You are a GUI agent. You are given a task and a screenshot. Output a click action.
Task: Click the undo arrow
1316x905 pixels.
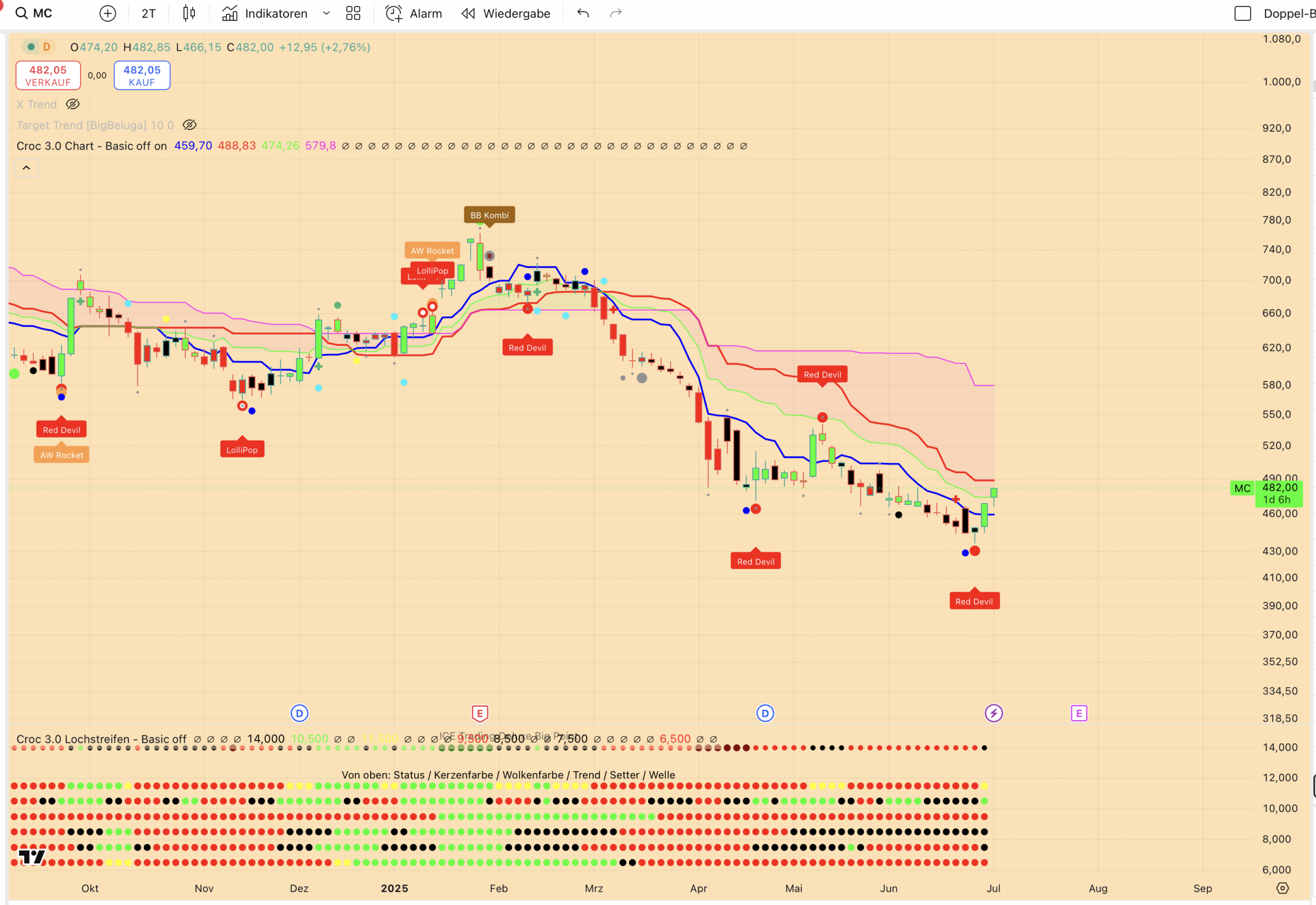(x=583, y=13)
